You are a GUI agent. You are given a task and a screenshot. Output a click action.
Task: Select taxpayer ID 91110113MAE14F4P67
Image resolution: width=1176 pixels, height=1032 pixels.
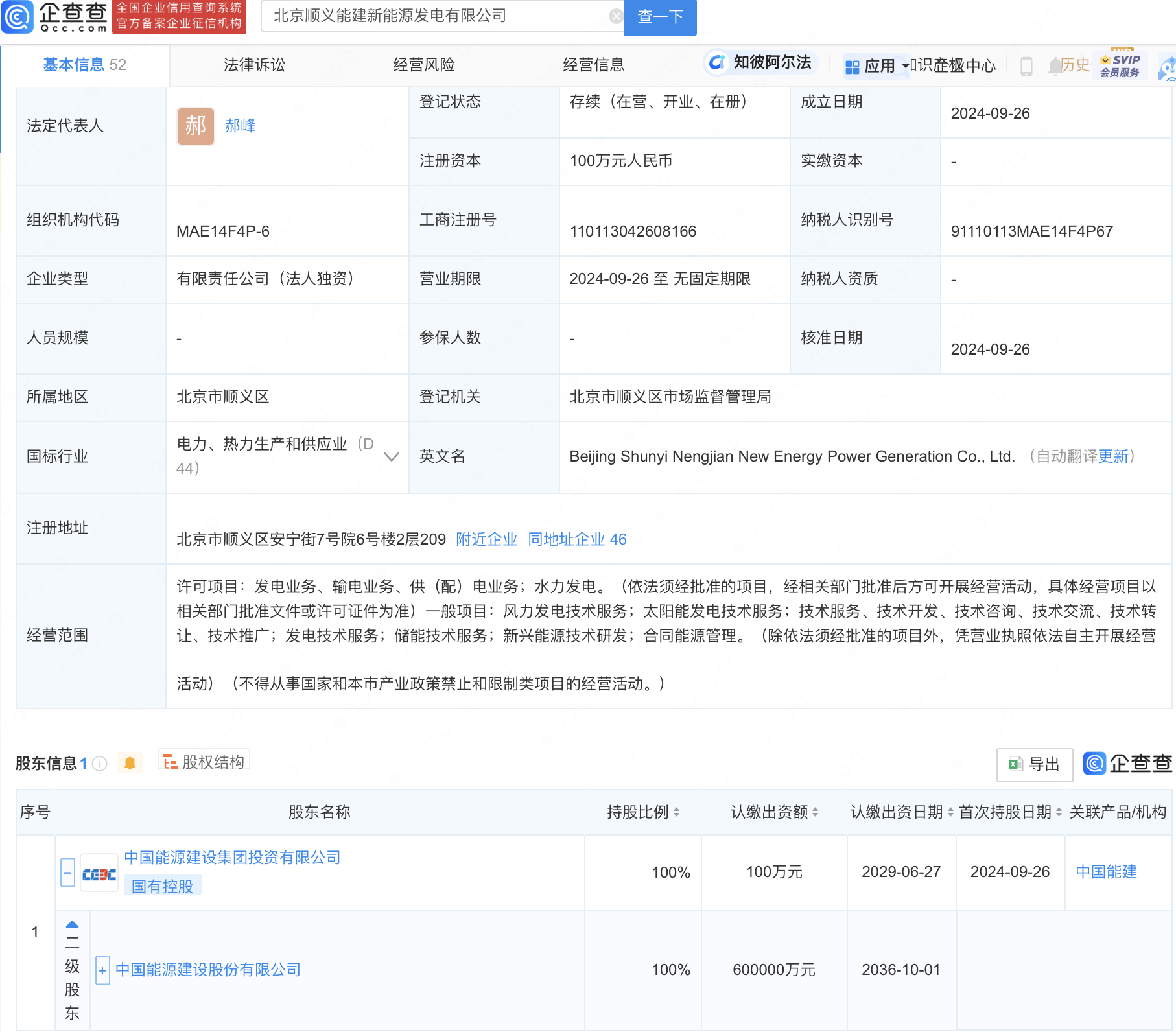[x=1032, y=231]
